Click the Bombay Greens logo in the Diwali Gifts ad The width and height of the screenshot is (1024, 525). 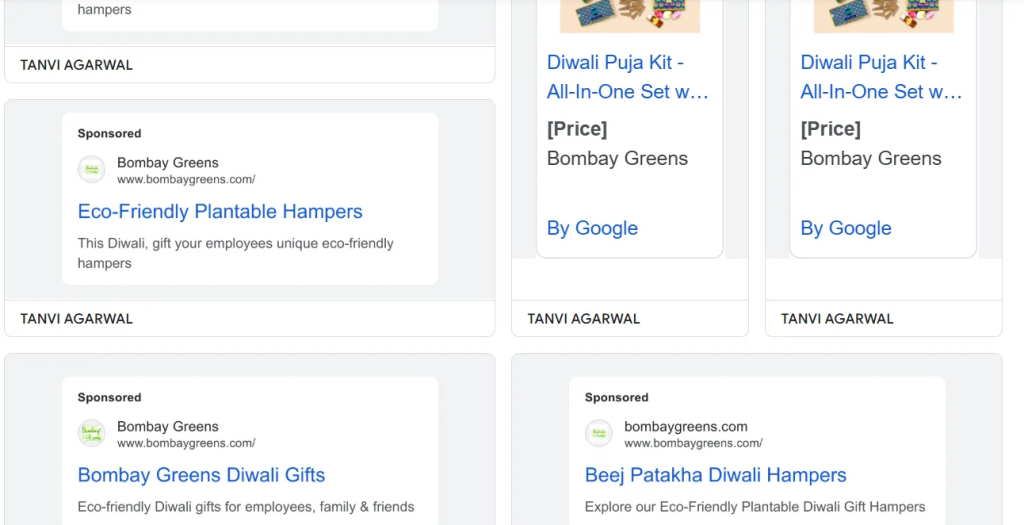pyautogui.click(x=91, y=433)
